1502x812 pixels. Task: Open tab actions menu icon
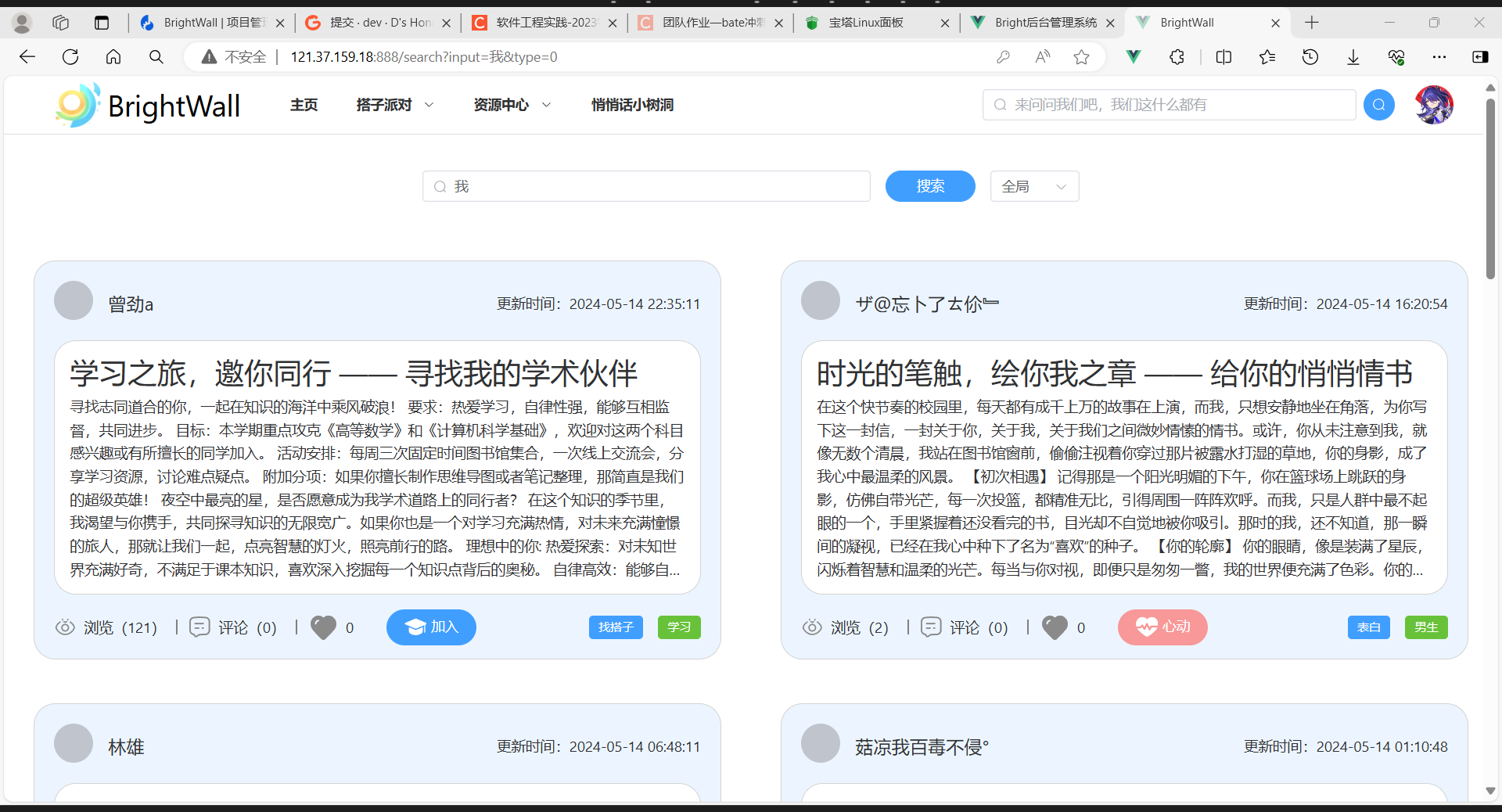(102, 23)
